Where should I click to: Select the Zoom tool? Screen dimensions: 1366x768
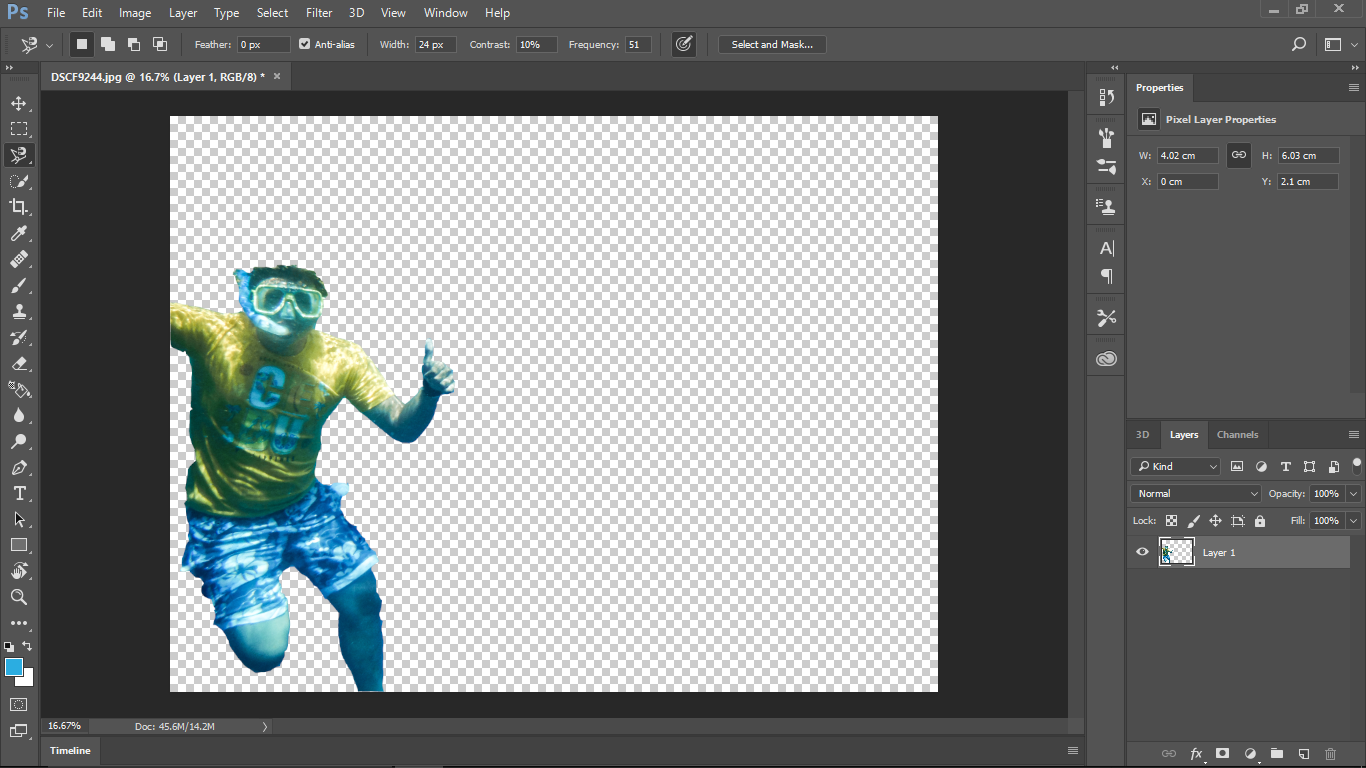(x=19, y=597)
